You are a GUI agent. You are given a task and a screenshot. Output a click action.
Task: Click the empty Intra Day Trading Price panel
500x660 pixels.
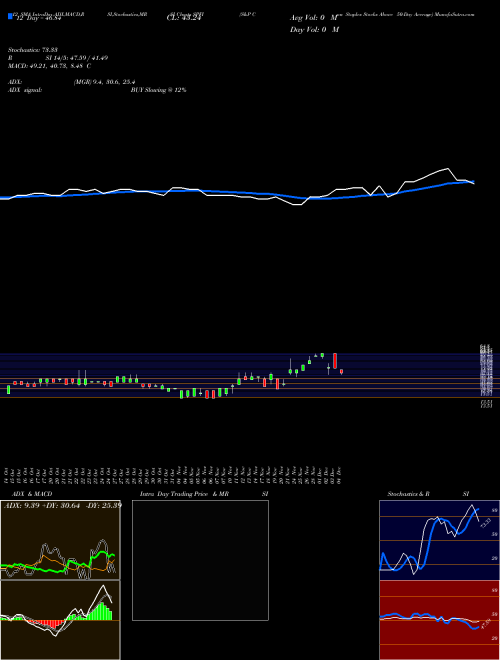[200, 560]
